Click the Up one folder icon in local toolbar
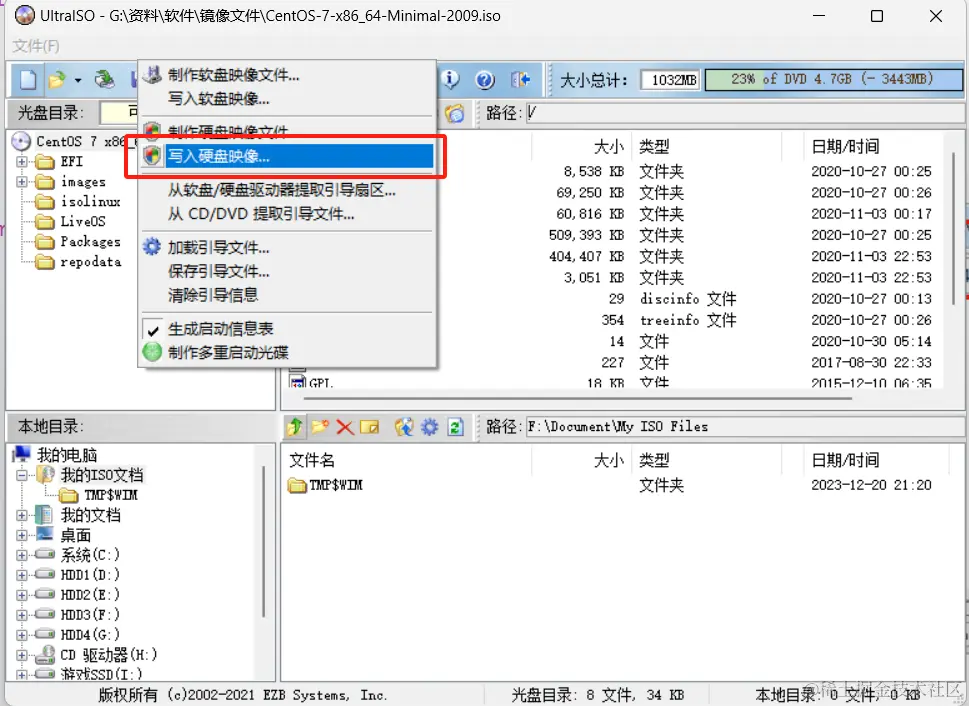 tap(295, 427)
